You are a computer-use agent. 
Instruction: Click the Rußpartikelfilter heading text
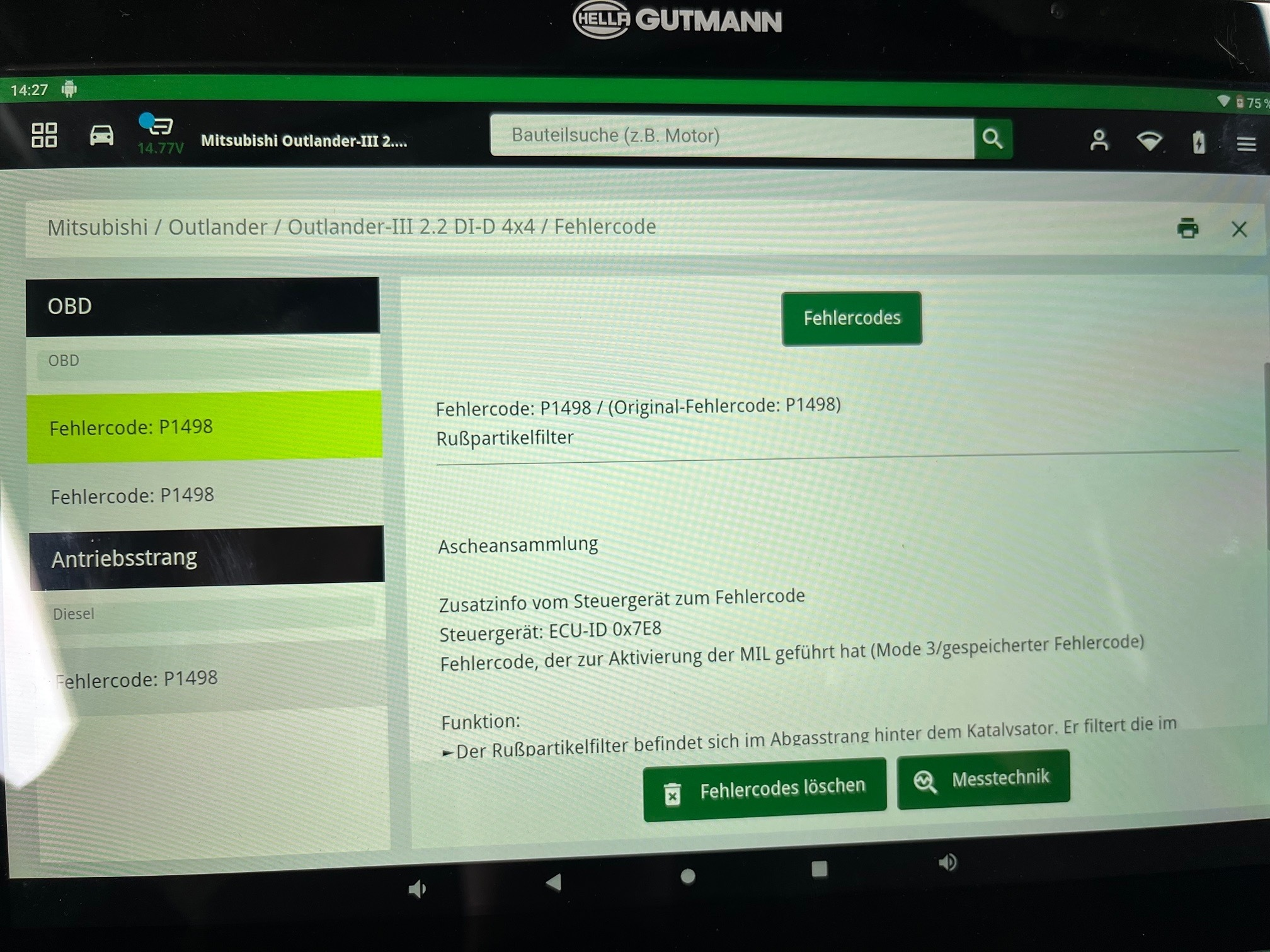tap(505, 438)
